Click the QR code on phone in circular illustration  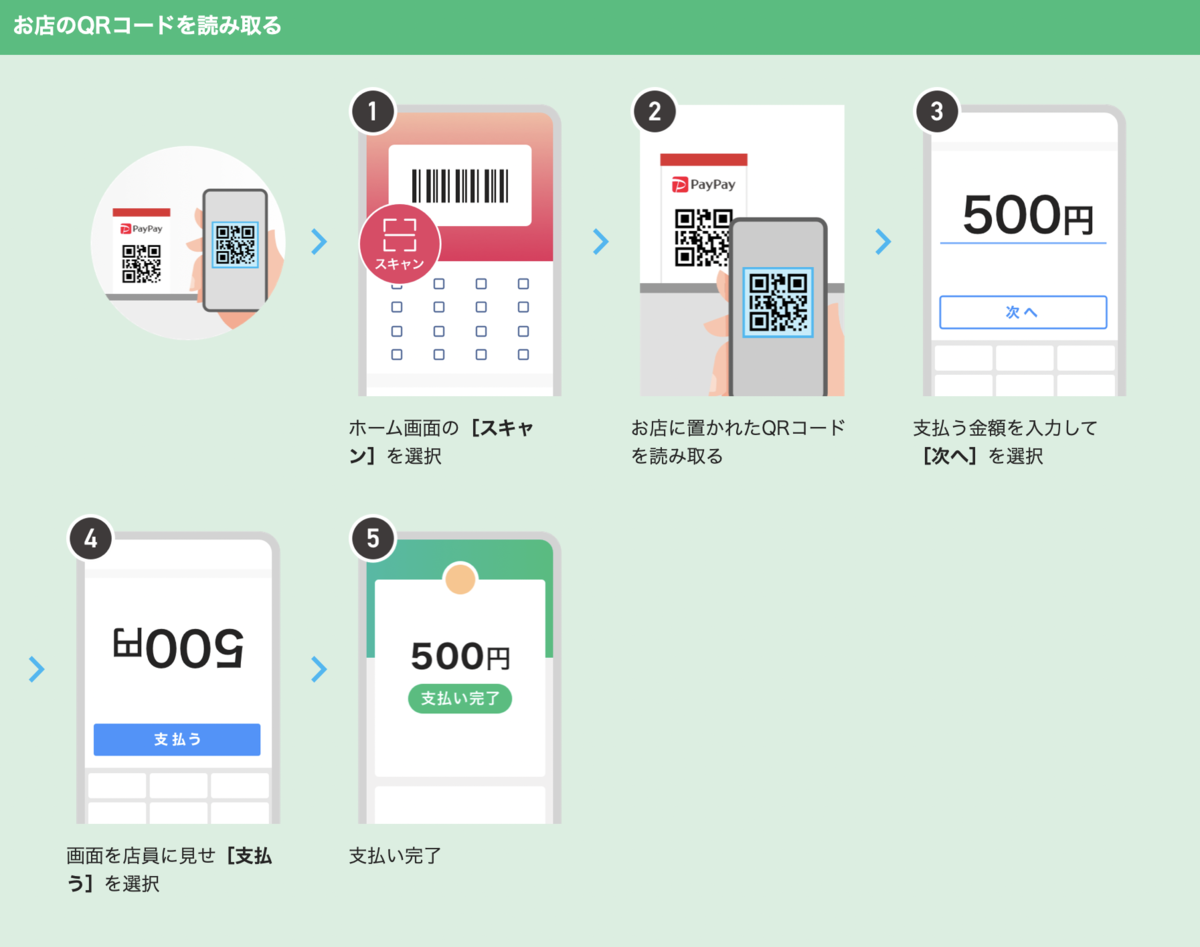pos(236,244)
